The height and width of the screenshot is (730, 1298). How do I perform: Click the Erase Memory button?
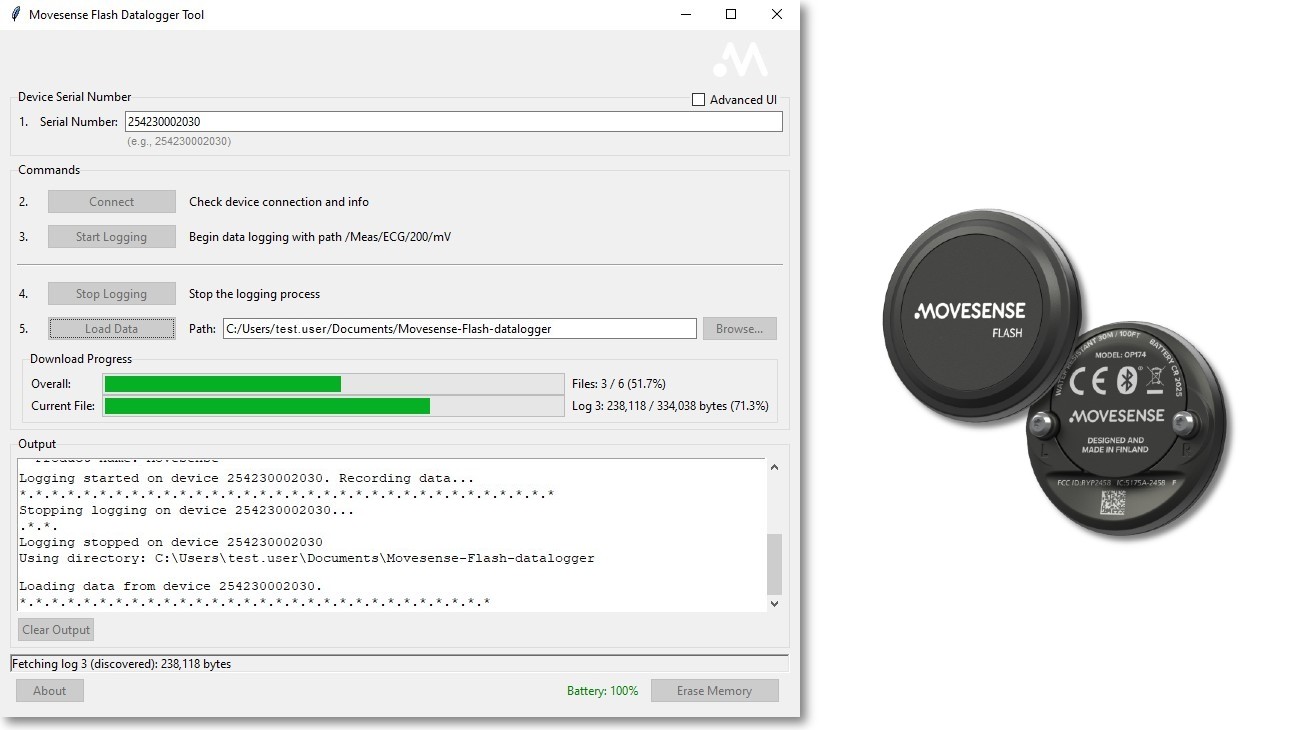point(714,691)
